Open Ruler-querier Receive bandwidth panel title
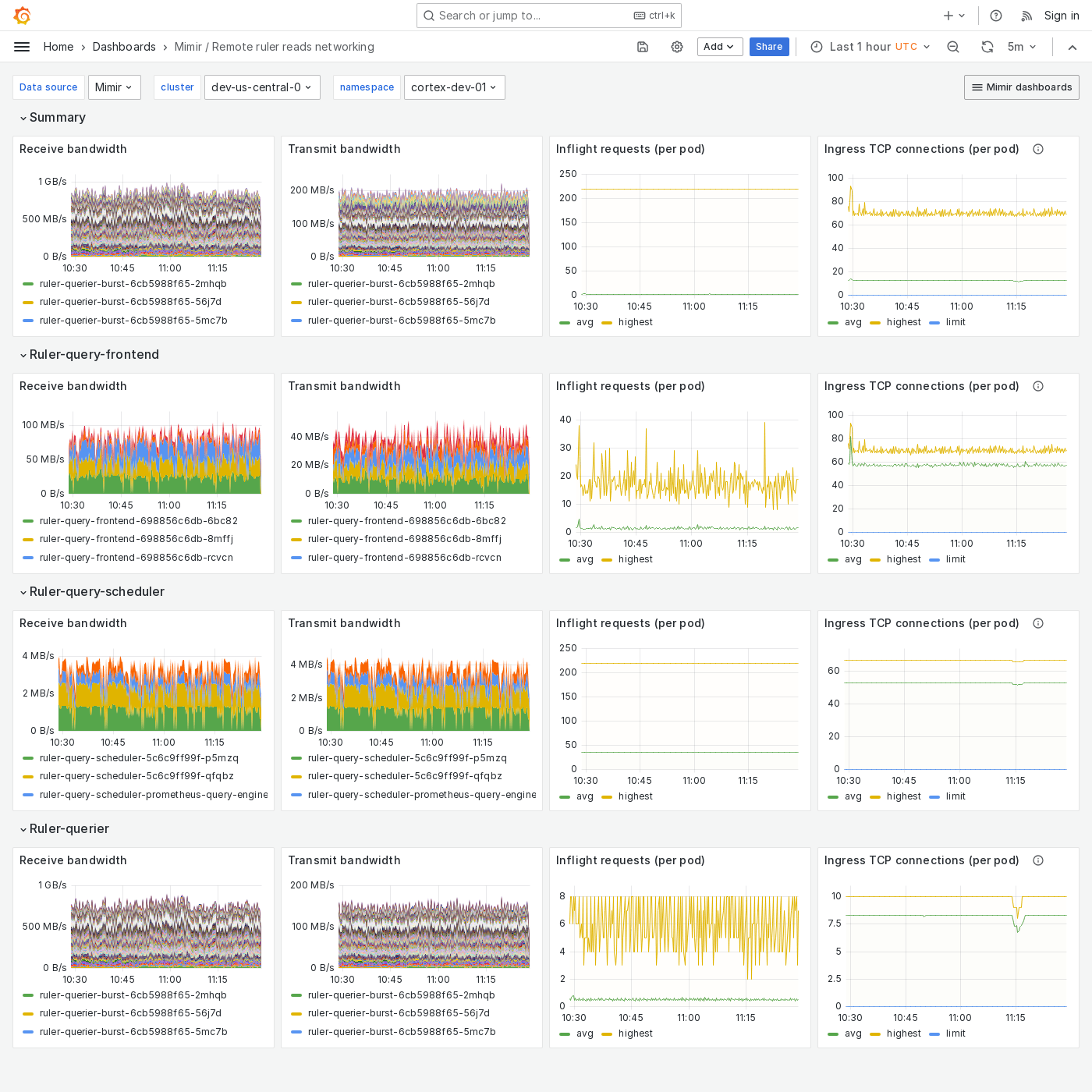The width and height of the screenshot is (1092, 1092). 73,860
